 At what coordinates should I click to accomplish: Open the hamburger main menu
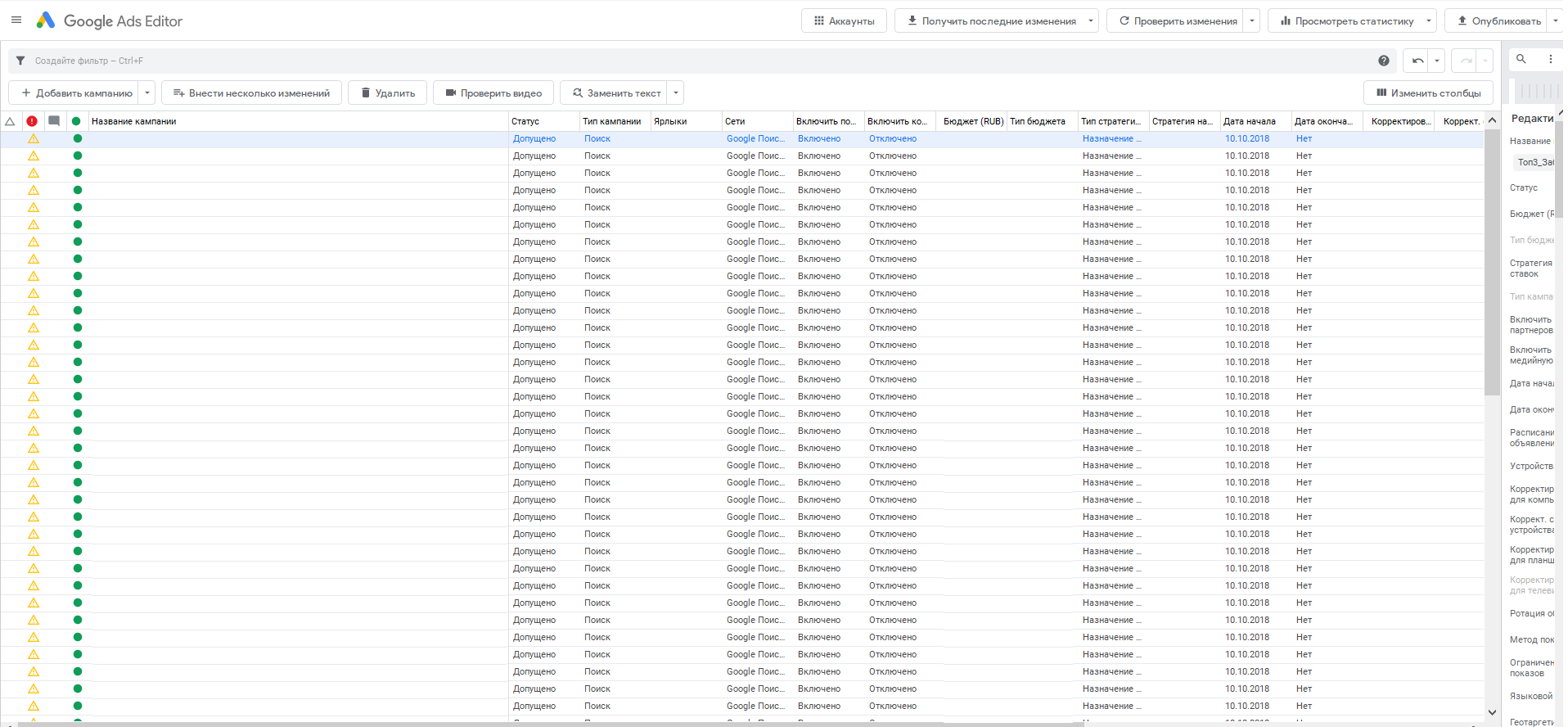[x=16, y=20]
